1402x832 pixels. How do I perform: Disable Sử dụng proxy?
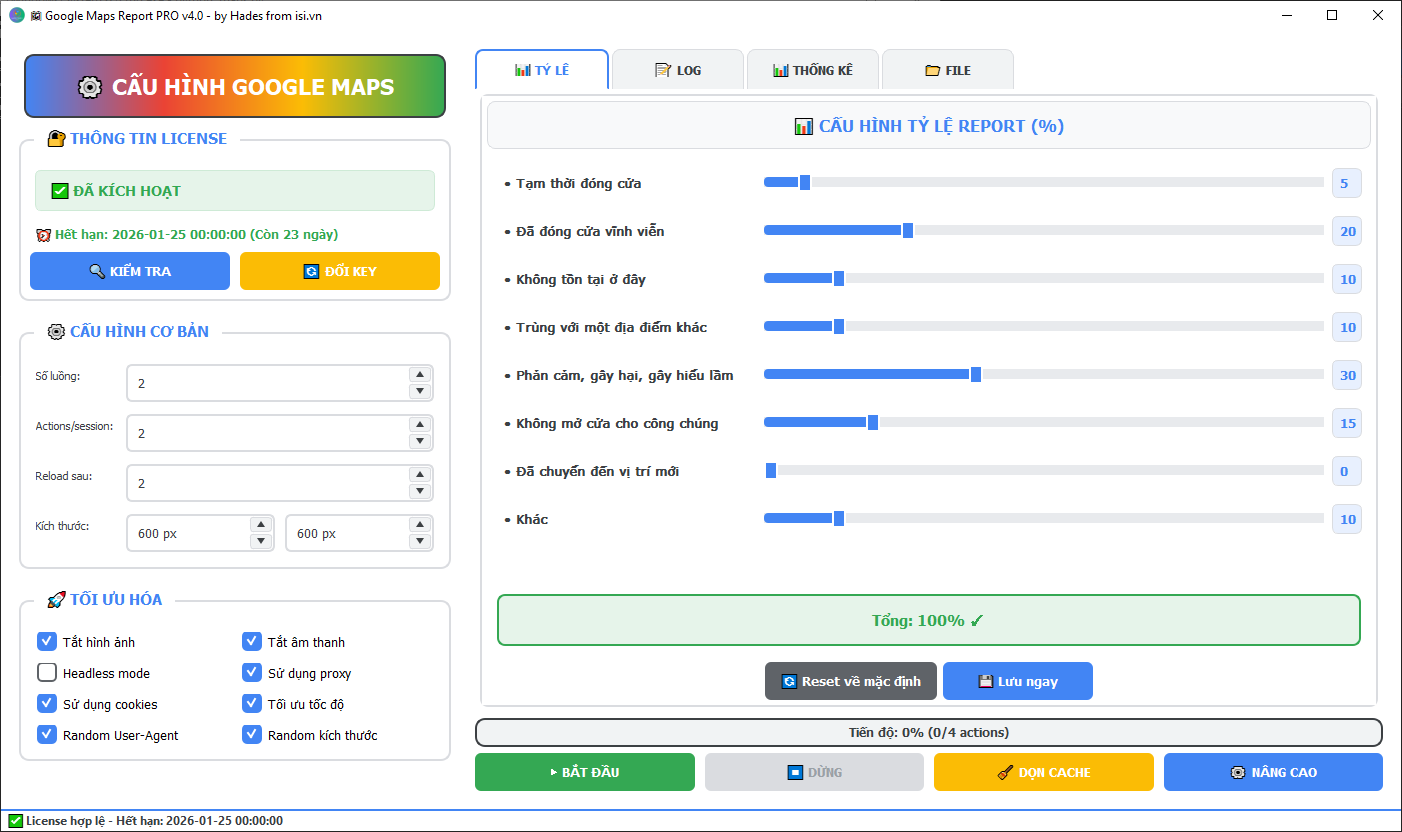tap(252, 672)
